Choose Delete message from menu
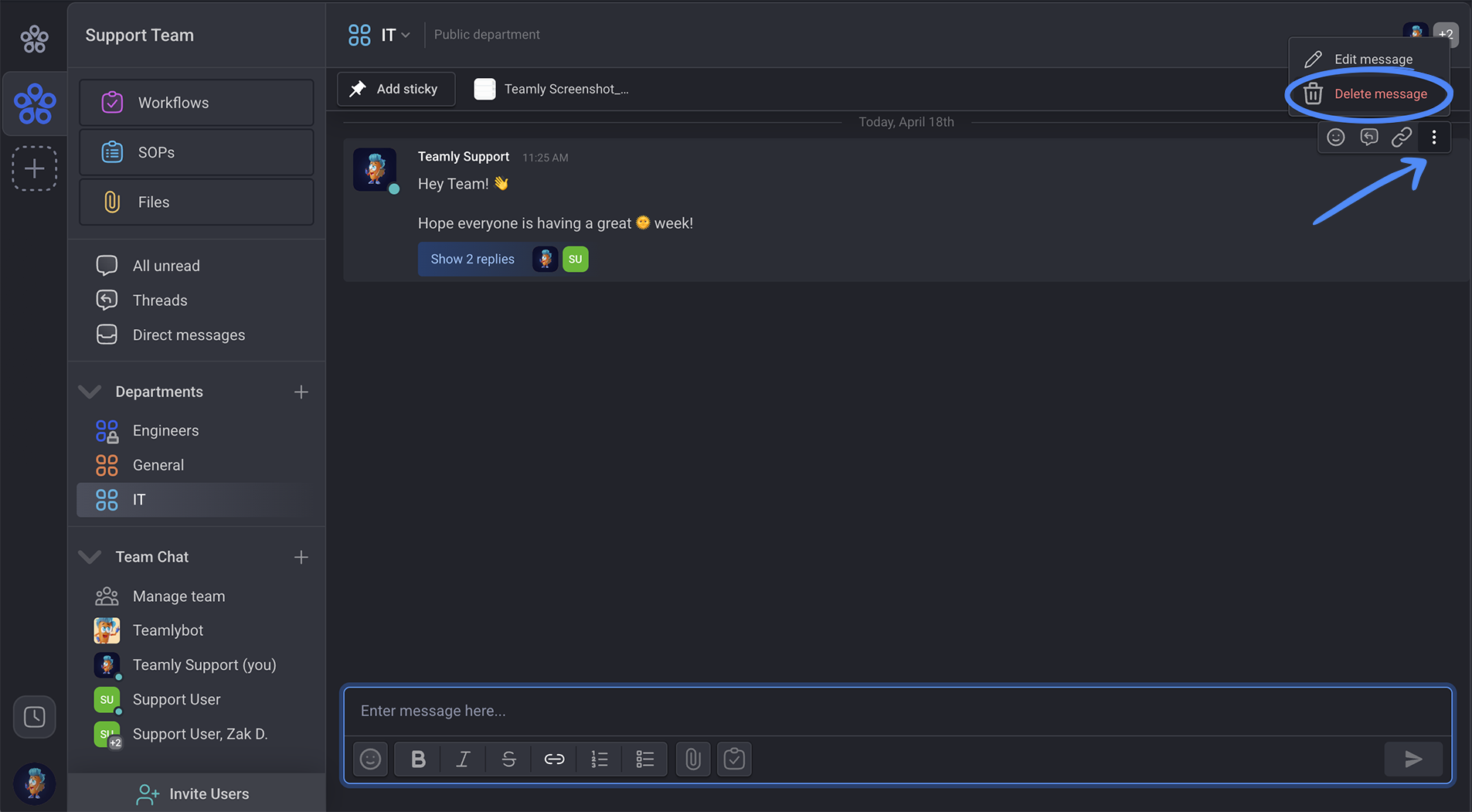 pos(1368,93)
